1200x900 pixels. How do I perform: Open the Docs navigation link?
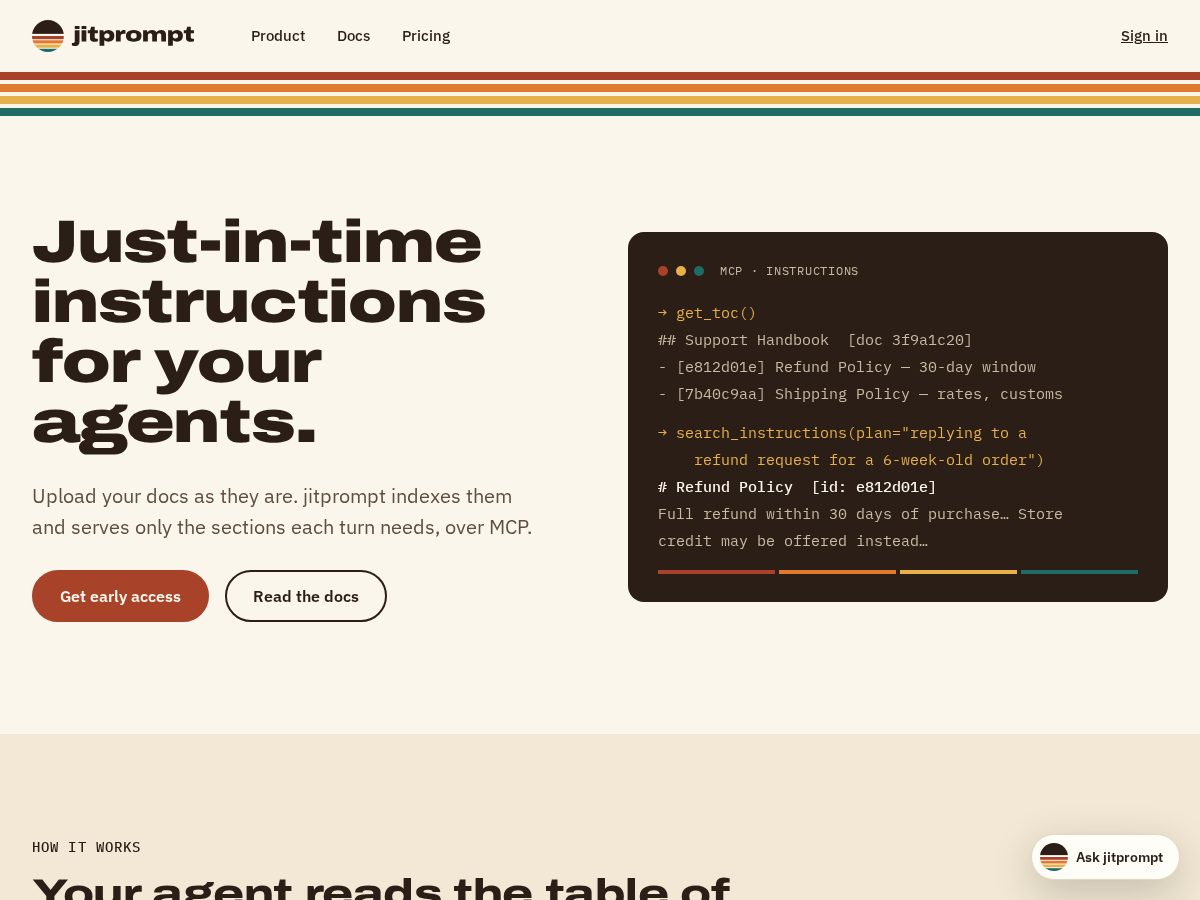353,36
